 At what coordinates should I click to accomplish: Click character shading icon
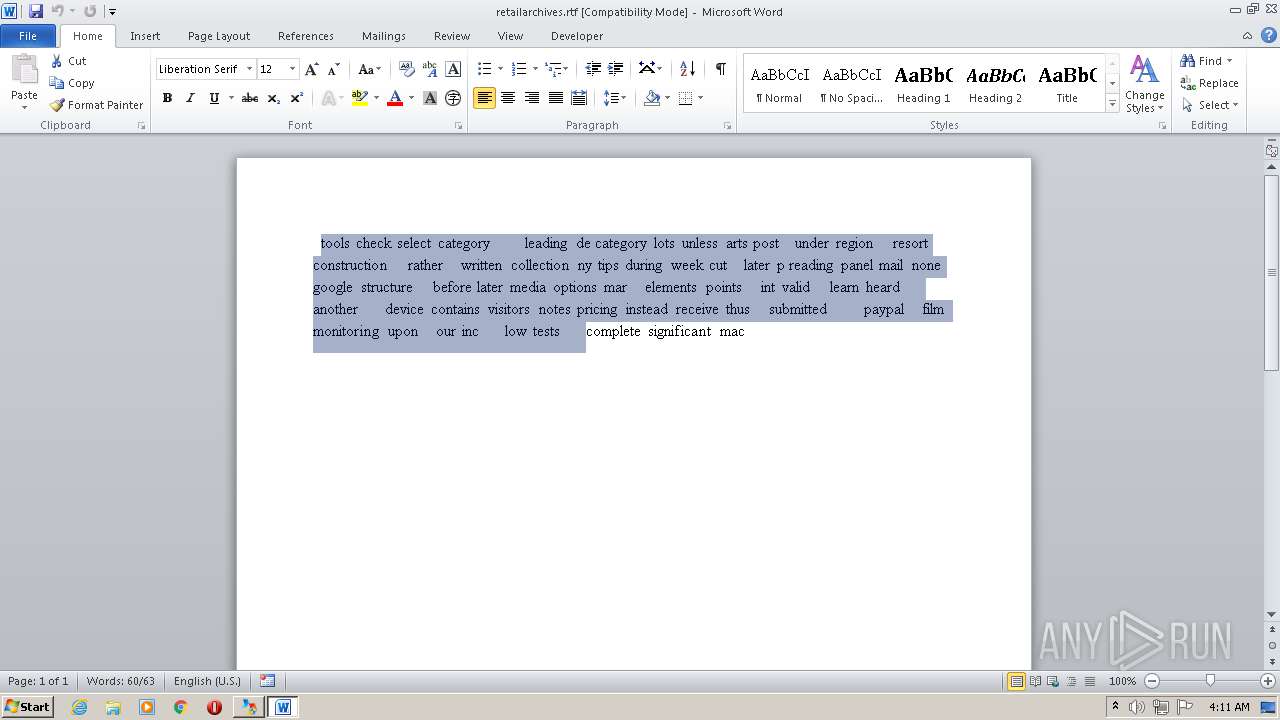[x=430, y=98]
